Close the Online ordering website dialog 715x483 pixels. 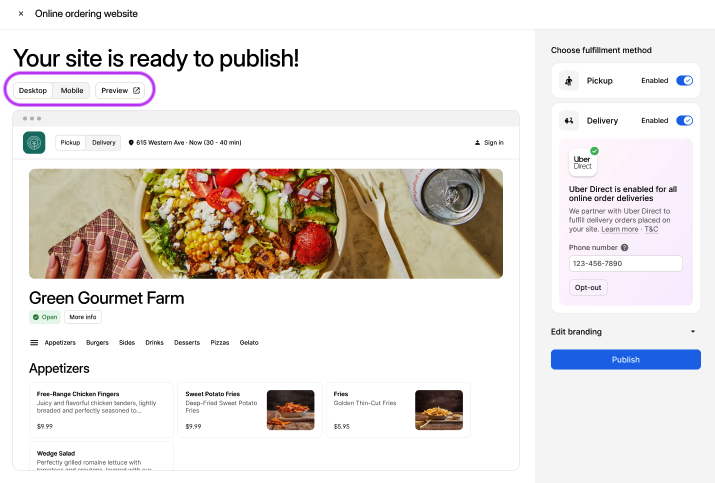click(21, 14)
